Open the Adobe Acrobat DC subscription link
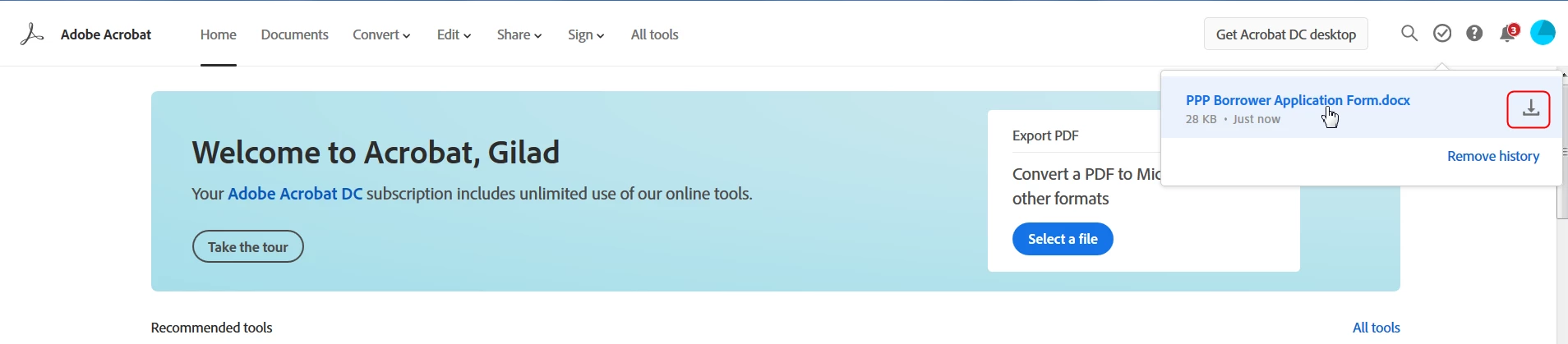The width and height of the screenshot is (1568, 344). 295,194
